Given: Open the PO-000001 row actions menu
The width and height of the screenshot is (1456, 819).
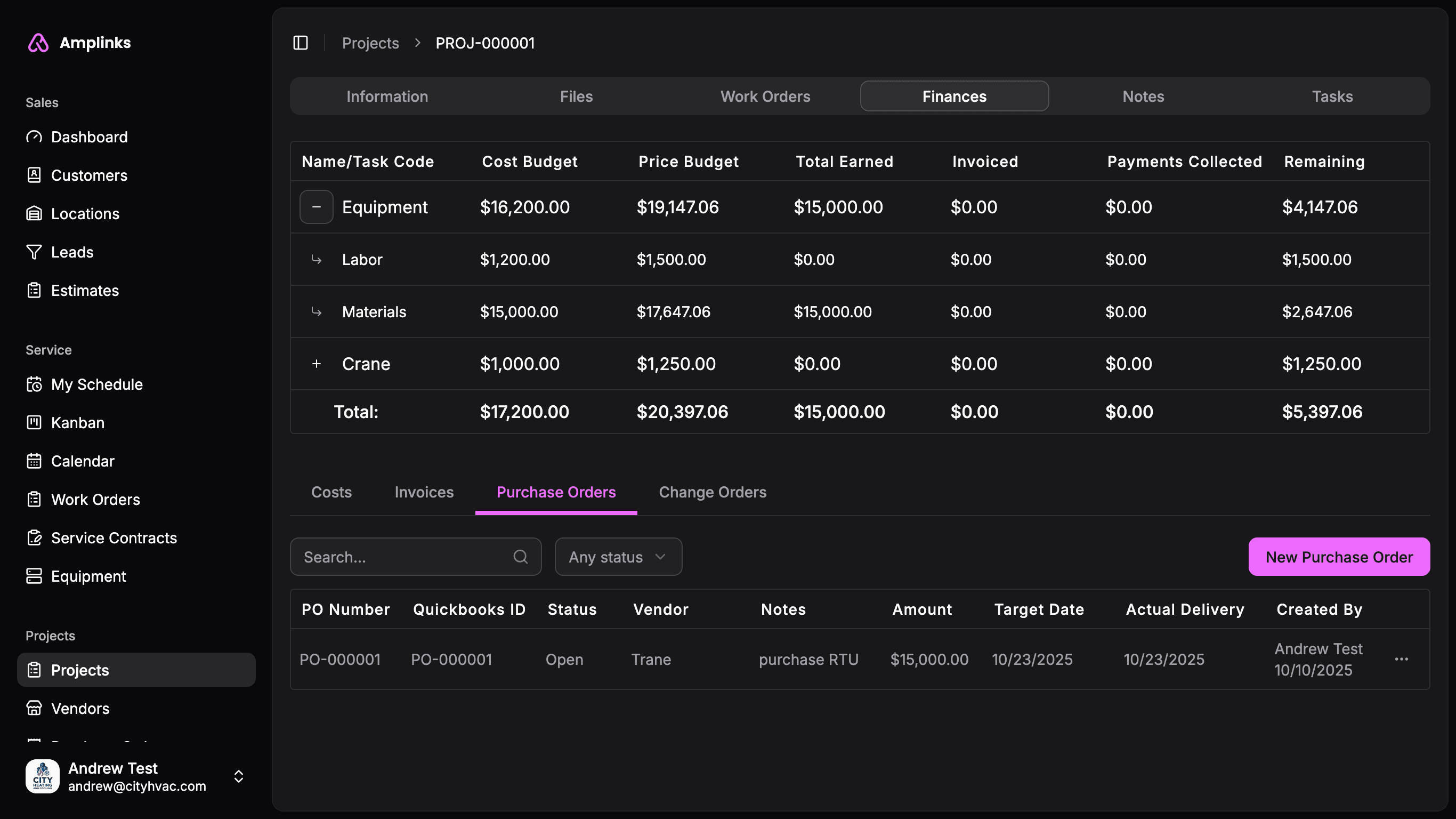Looking at the screenshot, I should coord(1401,660).
